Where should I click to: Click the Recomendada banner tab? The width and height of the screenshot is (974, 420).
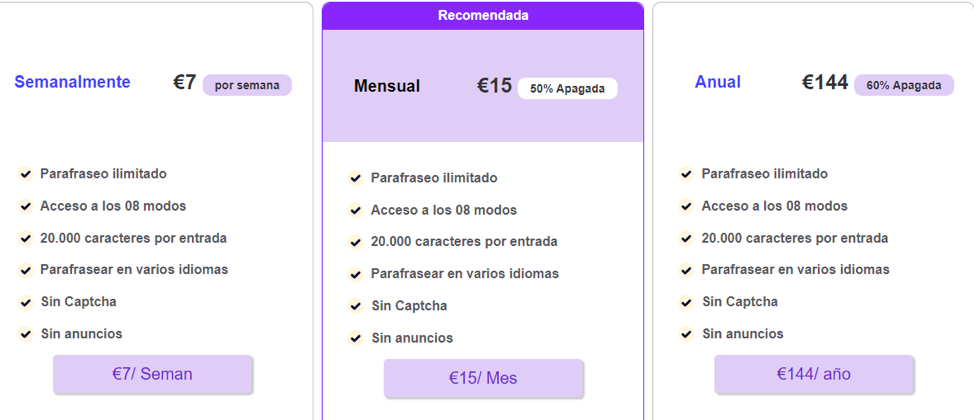click(x=483, y=16)
